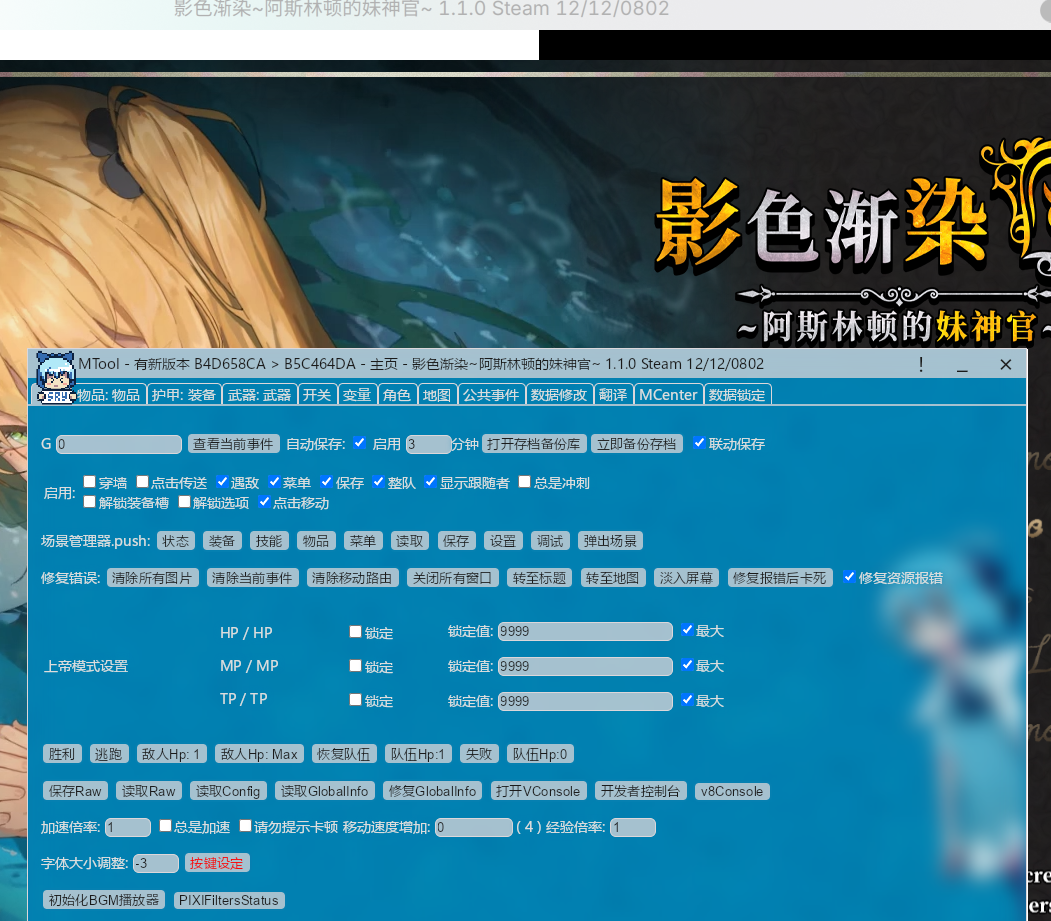This screenshot has height=921, width=1051.
Task: Click the HP 锁定值 9999 input field
Action: point(585,631)
